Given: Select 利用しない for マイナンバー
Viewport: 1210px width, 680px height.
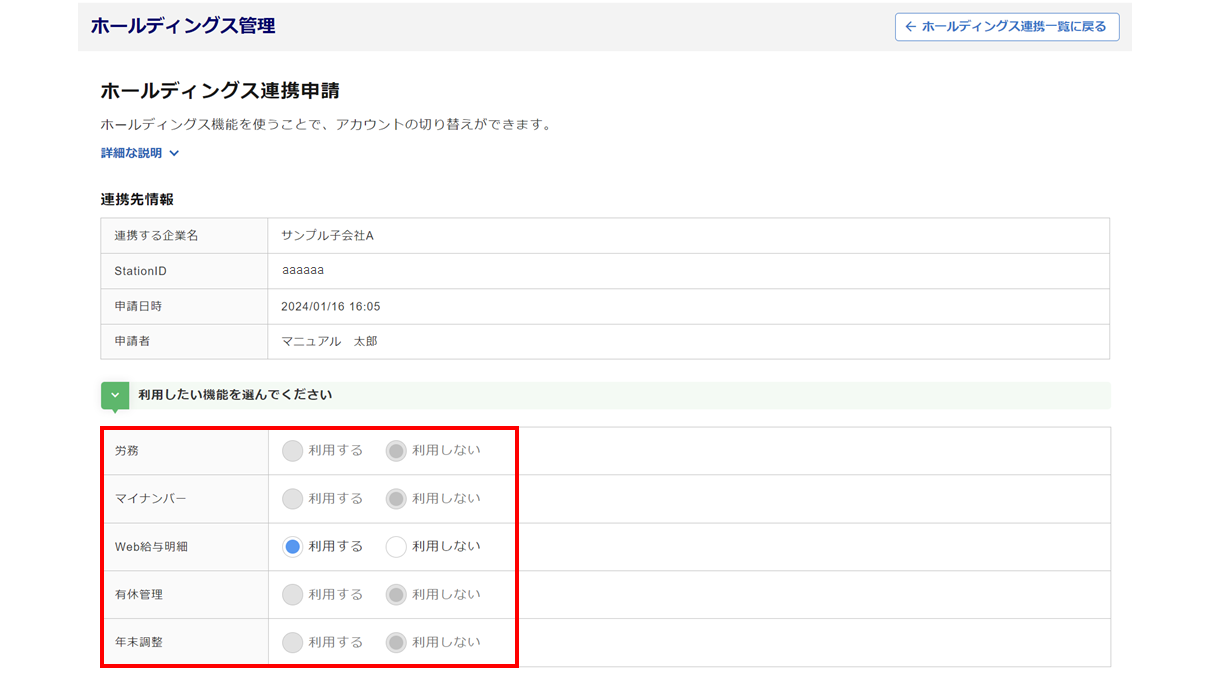Looking at the screenshot, I should 396,499.
